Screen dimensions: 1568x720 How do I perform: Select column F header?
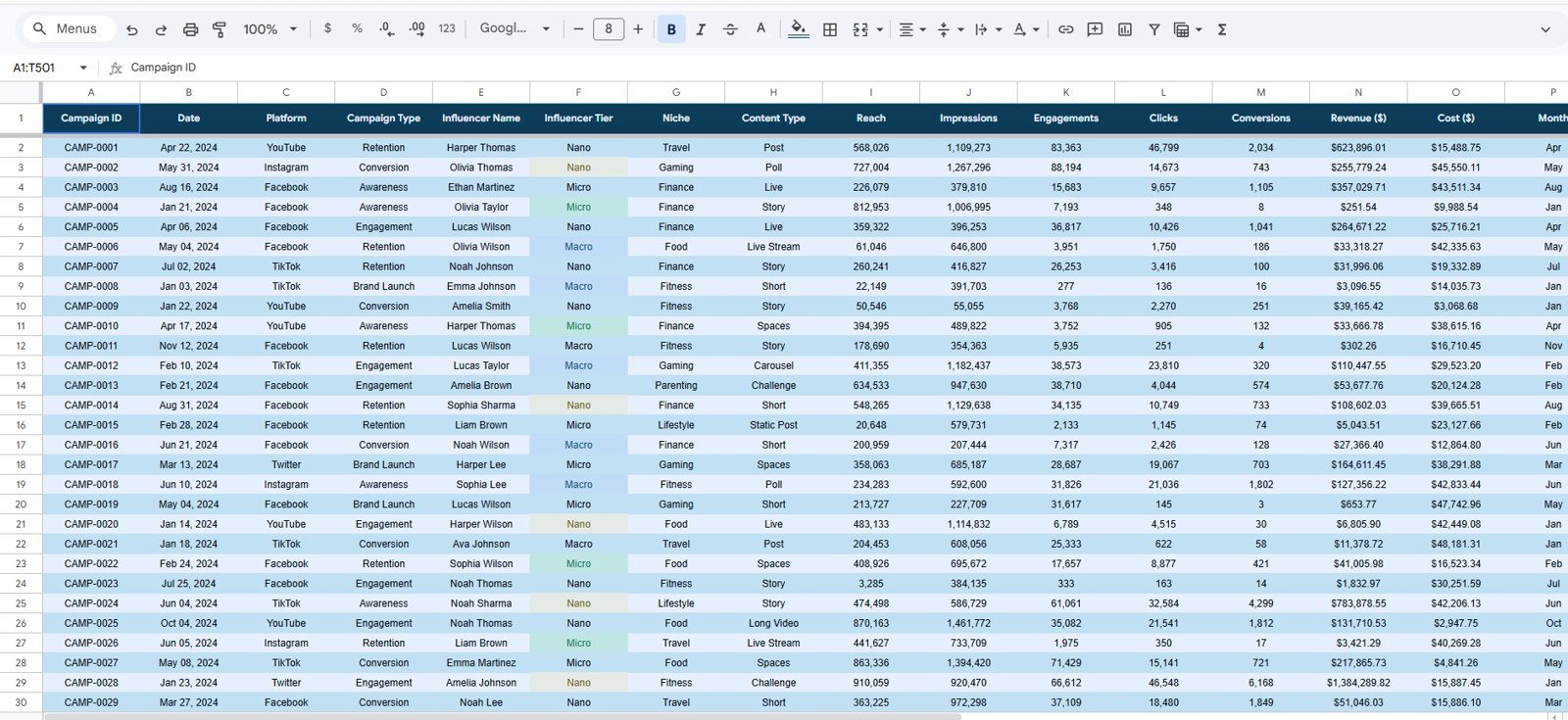(578, 92)
